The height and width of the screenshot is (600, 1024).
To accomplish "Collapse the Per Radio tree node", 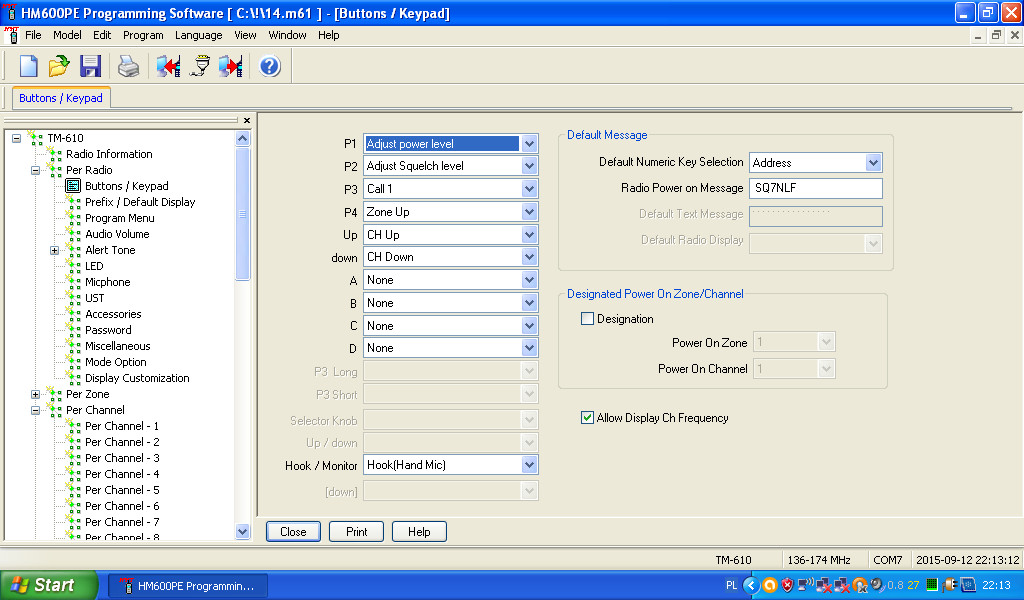I will click(35, 170).
